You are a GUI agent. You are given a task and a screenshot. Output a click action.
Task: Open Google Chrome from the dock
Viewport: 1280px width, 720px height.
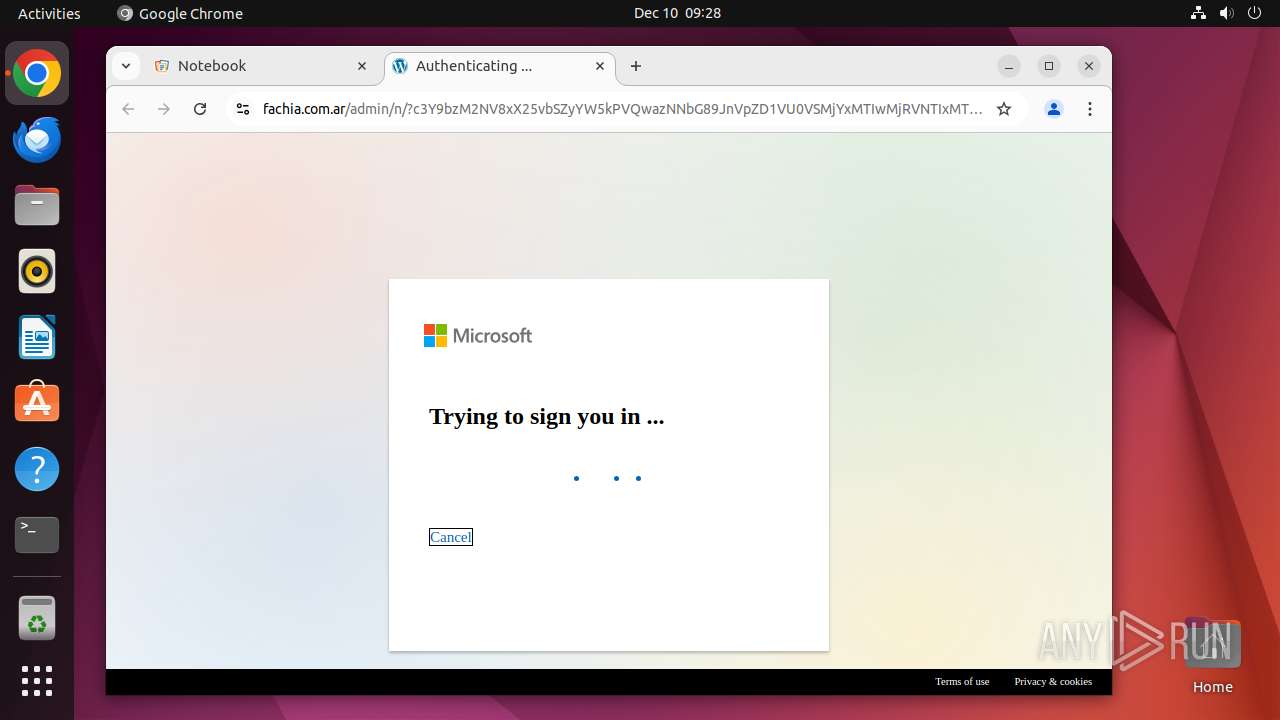click(x=37, y=74)
